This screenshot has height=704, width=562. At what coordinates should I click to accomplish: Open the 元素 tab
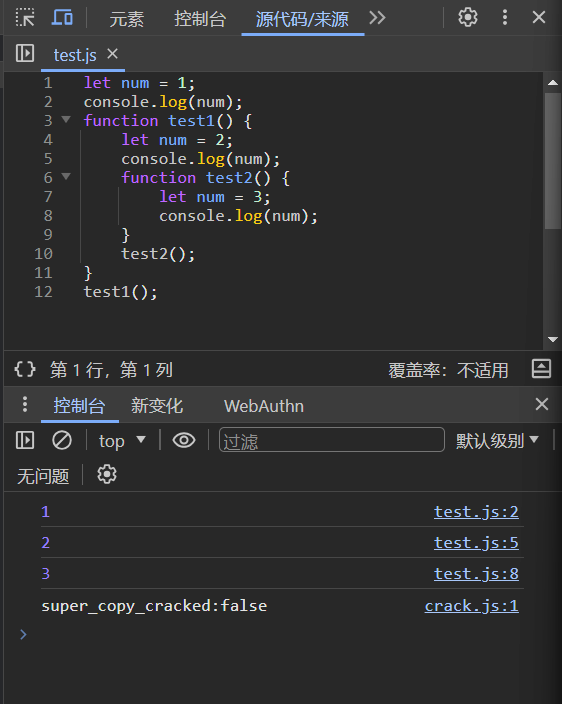click(127, 19)
